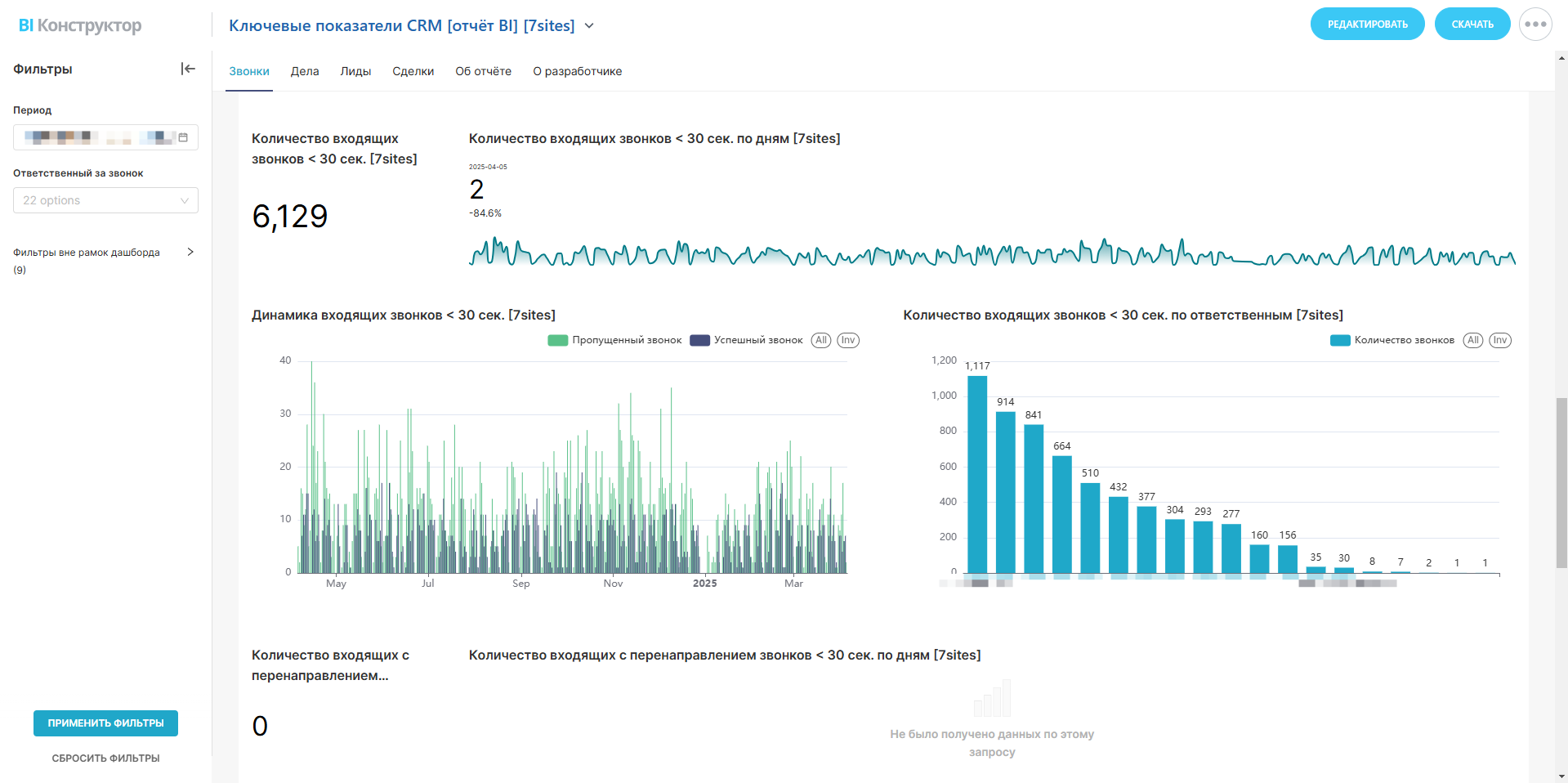
Task: Expand Фильтры вне рамок дашборда section
Action: (190, 252)
